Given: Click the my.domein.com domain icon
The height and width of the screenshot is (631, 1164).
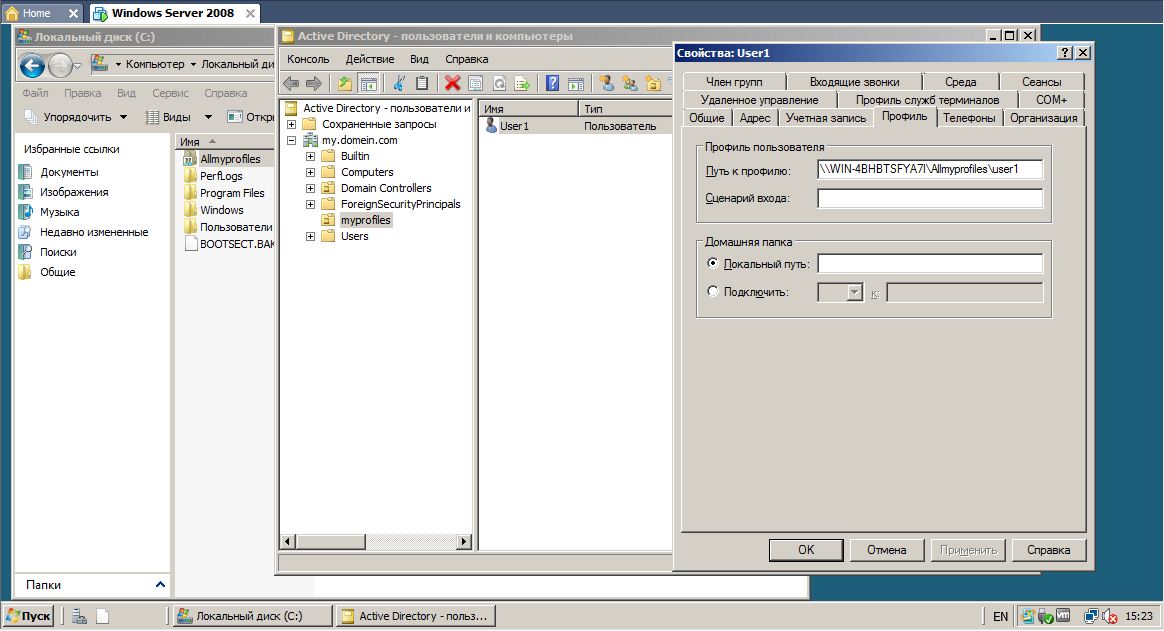Looking at the screenshot, I should click(x=310, y=140).
